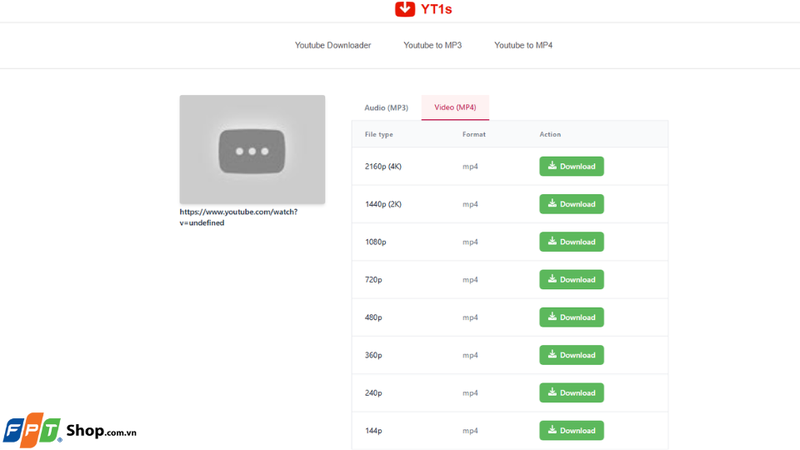Image resolution: width=800 pixels, height=450 pixels.
Task: Select the 1440p (2K) file type label
Action: pyautogui.click(x=383, y=204)
